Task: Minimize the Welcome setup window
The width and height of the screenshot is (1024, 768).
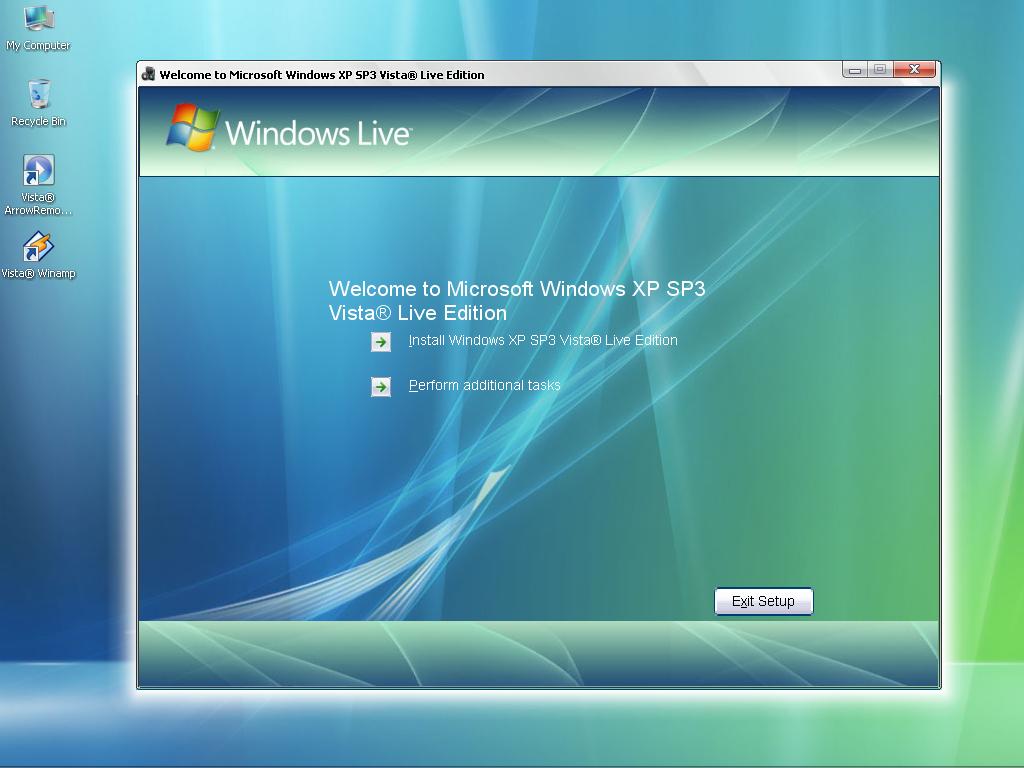Action: (855, 69)
